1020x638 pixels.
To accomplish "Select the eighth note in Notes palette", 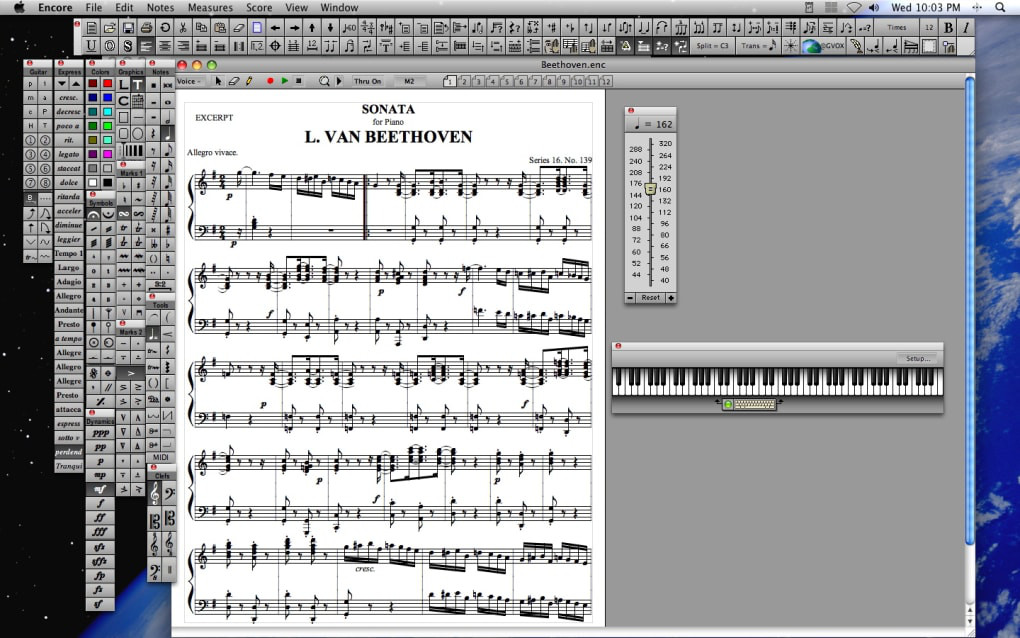I will tap(168, 150).
